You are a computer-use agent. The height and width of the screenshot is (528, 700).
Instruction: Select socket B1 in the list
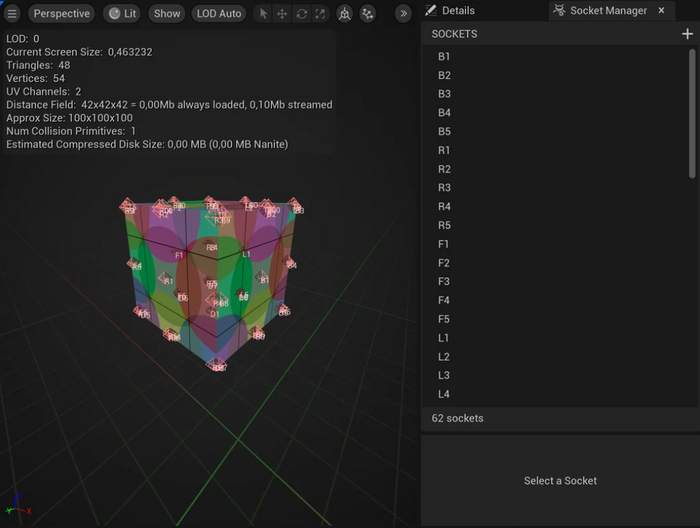pos(444,57)
